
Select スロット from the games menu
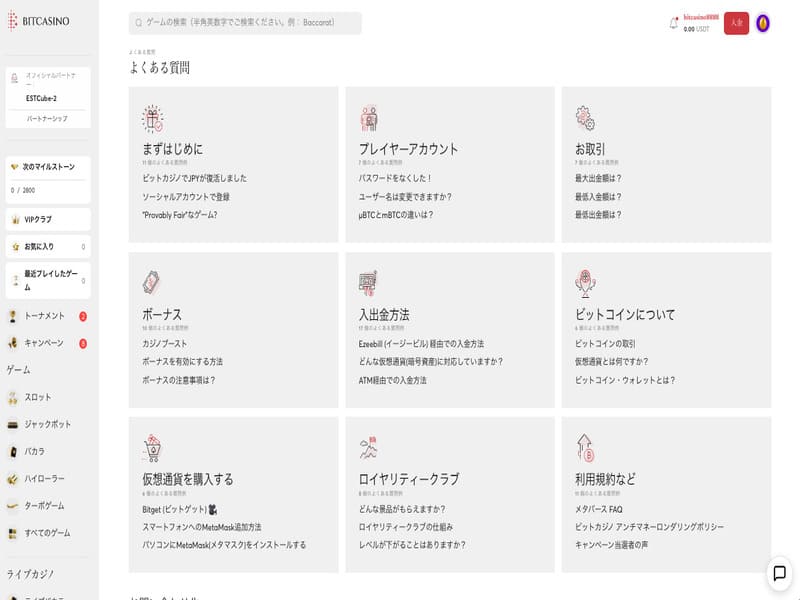[x=38, y=398]
